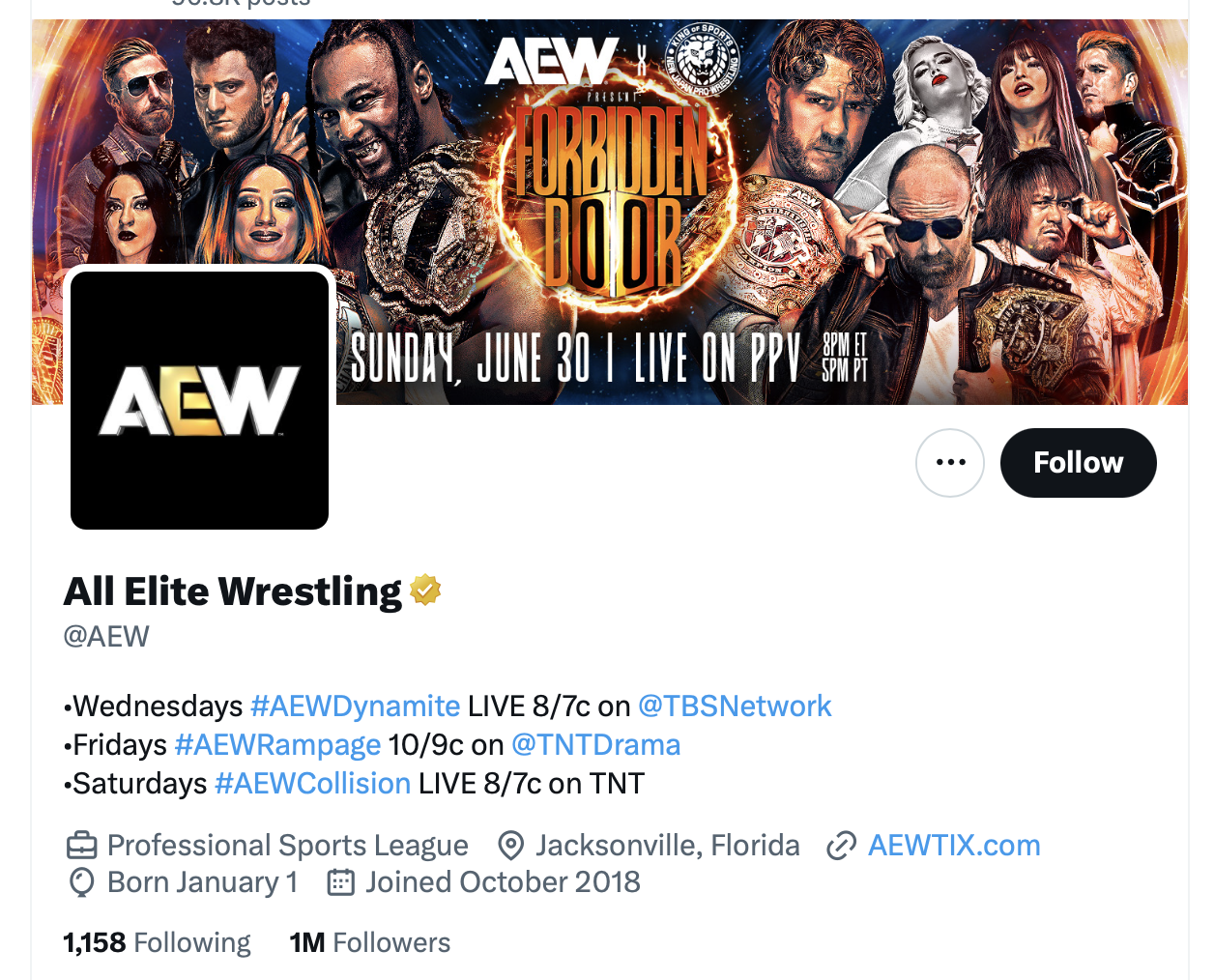
Task: Click the gold verified badge
Action: click(425, 590)
